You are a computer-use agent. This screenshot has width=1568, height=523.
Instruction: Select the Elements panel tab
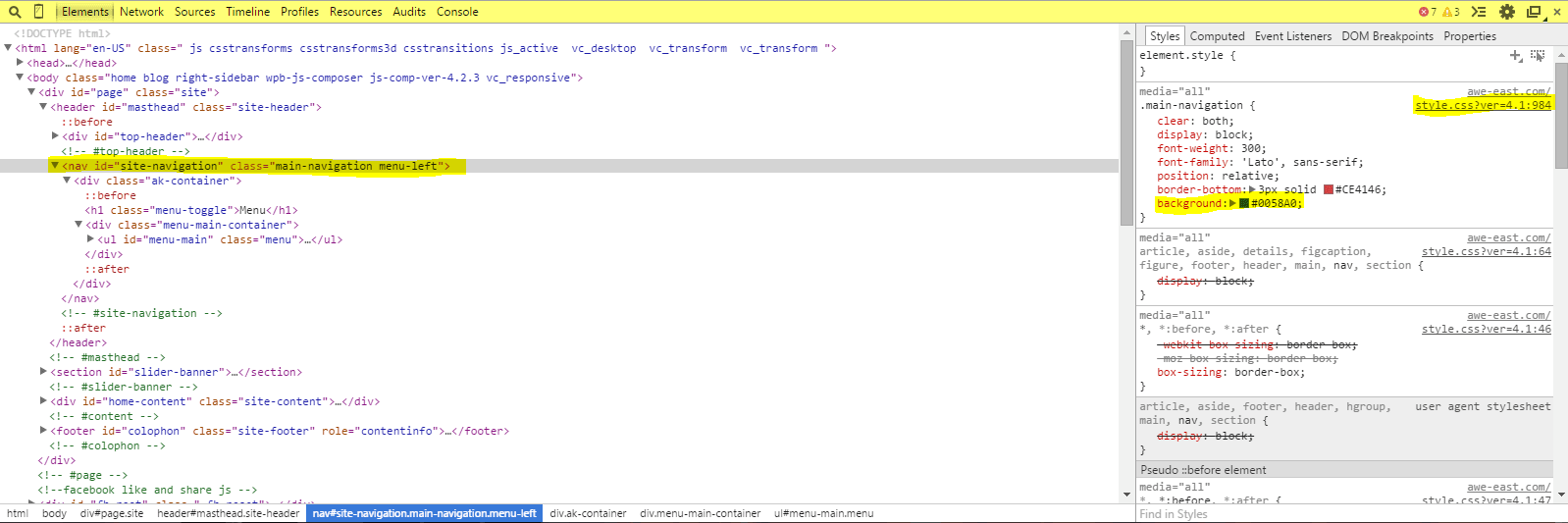pyautogui.click(x=84, y=12)
